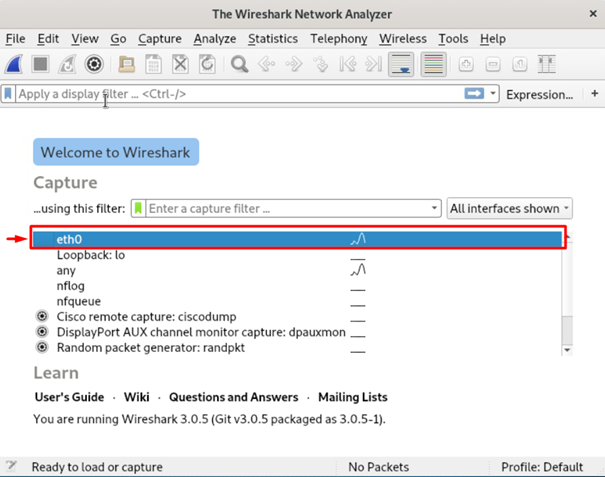Viewport: 605px width, 477px height.
Task: Open the Go menu
Action: click(118, 39)
